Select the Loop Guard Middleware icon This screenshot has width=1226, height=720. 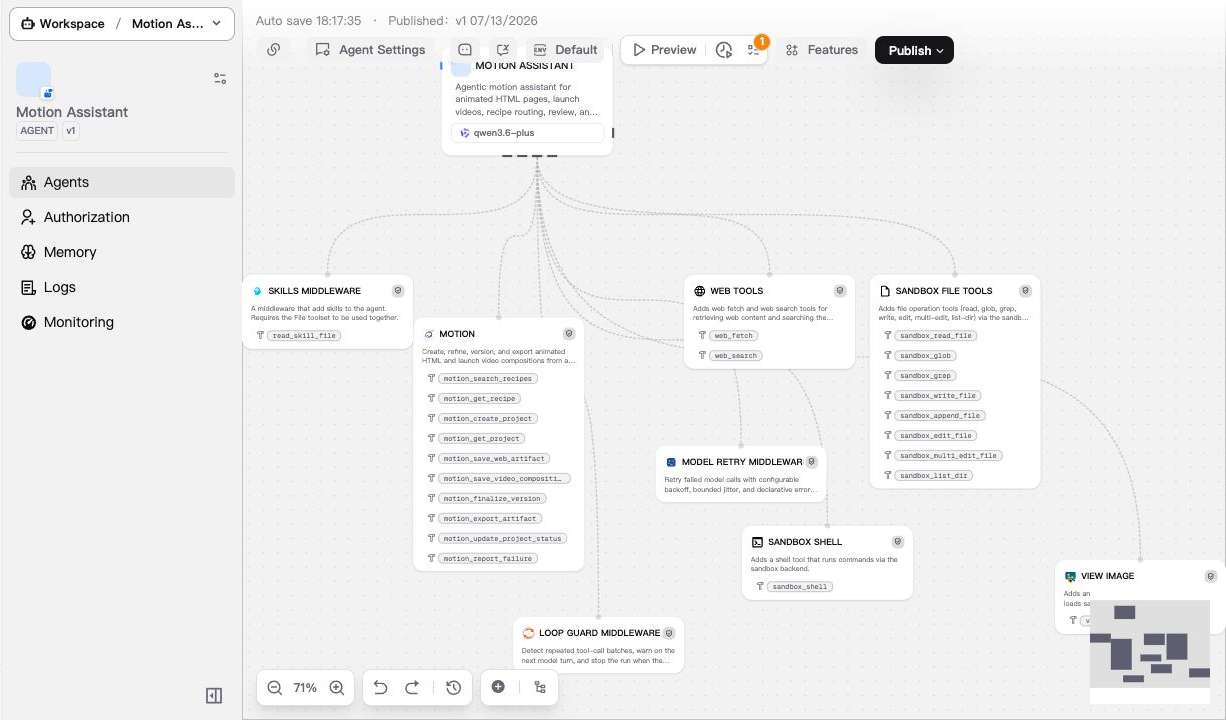[x=529, y=633]
